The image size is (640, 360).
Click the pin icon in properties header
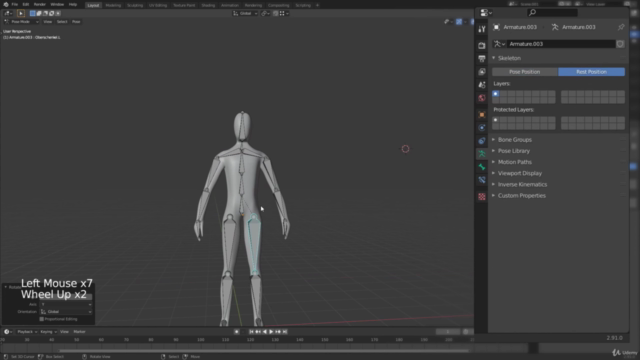[621, 27]
